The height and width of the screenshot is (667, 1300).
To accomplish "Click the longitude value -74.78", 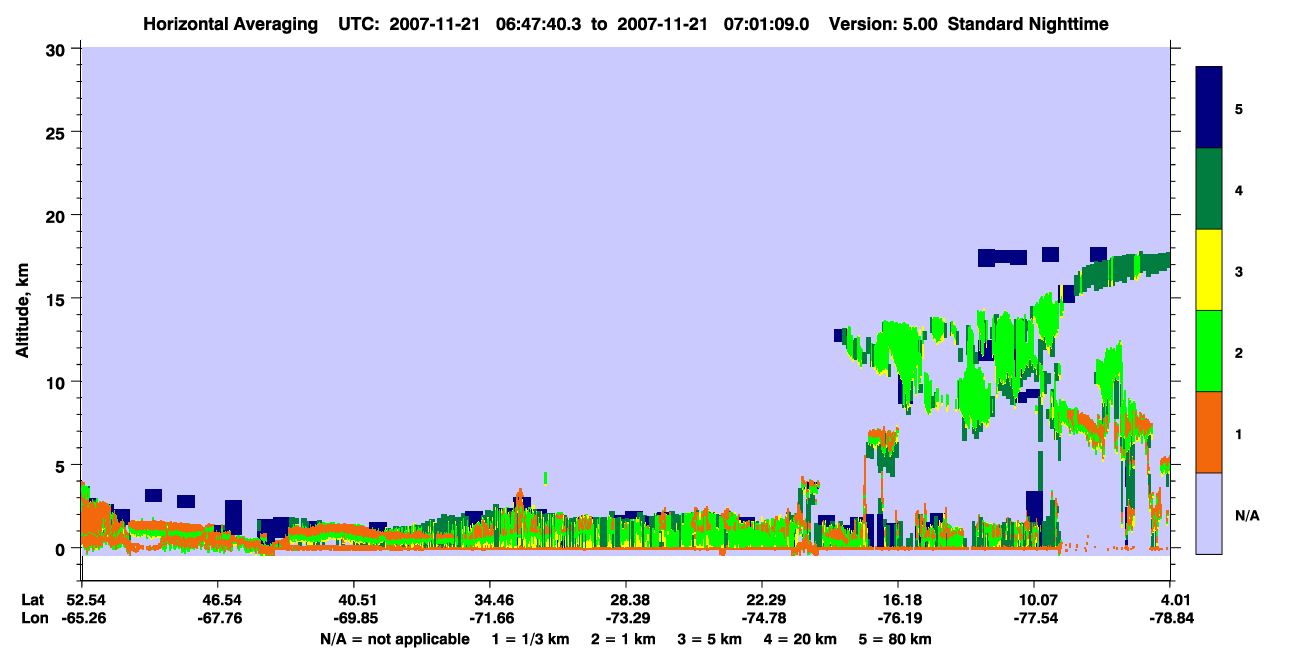I will click(762, 618).
